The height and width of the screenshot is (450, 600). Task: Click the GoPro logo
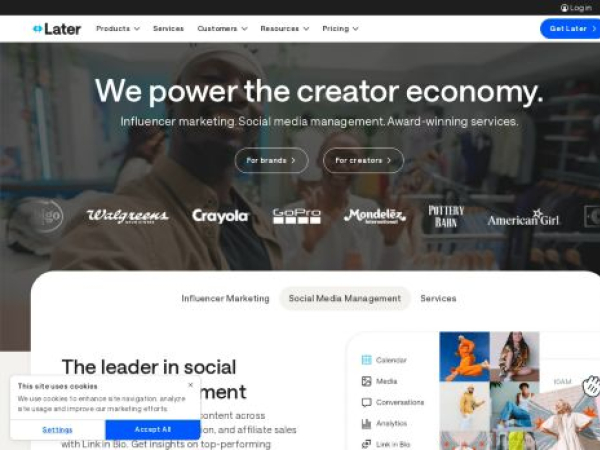(297, 216)
